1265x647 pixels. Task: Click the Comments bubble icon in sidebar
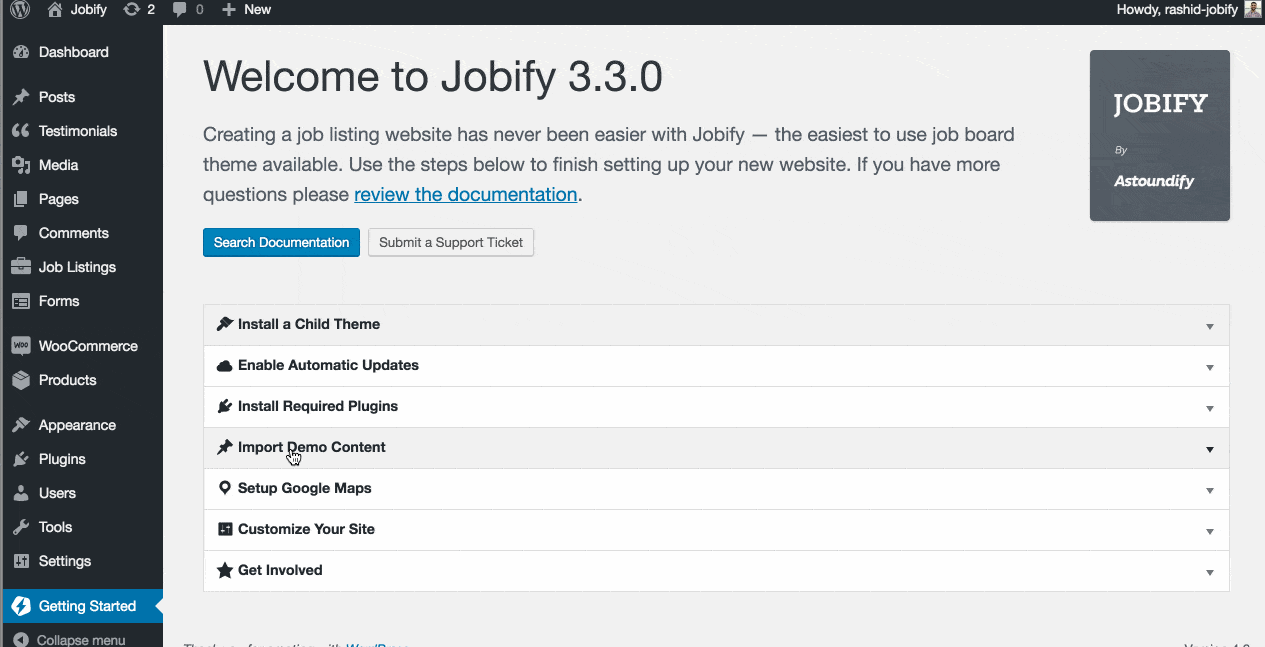click(x=20, y=233)
